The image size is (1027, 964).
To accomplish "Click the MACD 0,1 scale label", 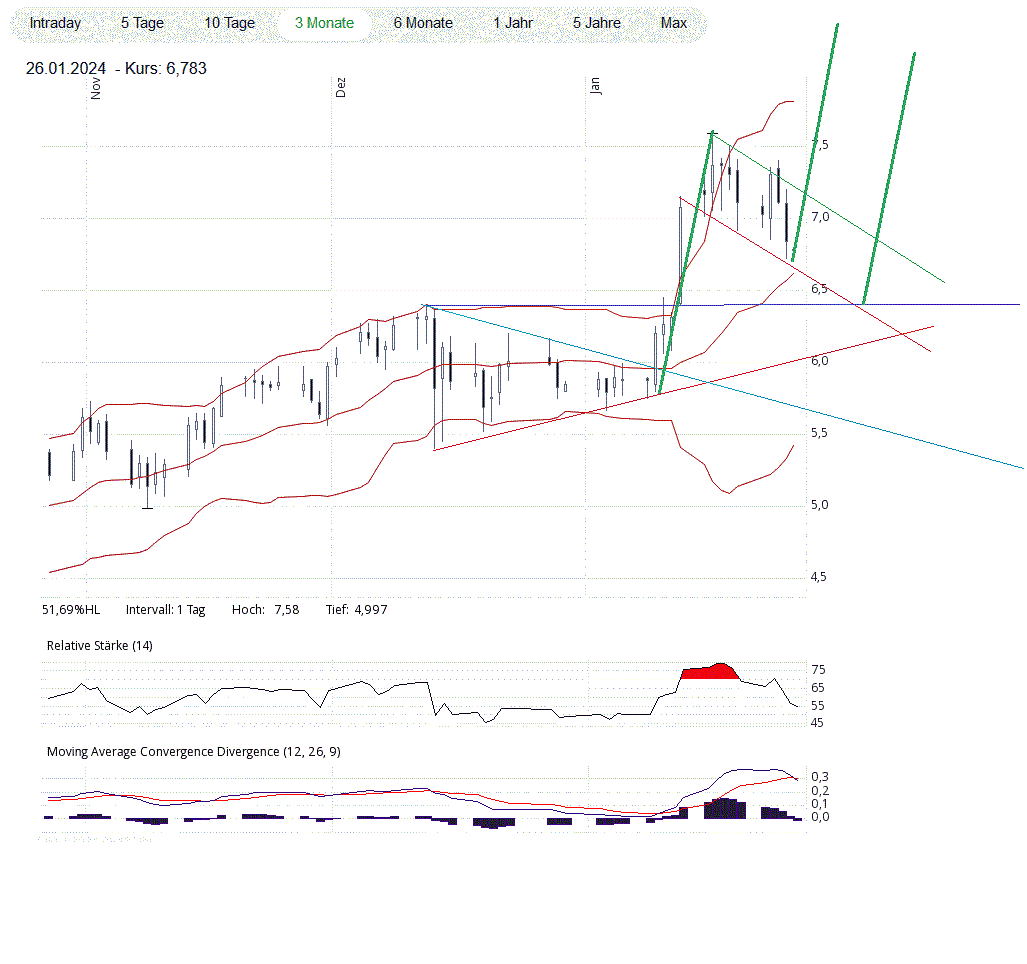I will [820, 804].
